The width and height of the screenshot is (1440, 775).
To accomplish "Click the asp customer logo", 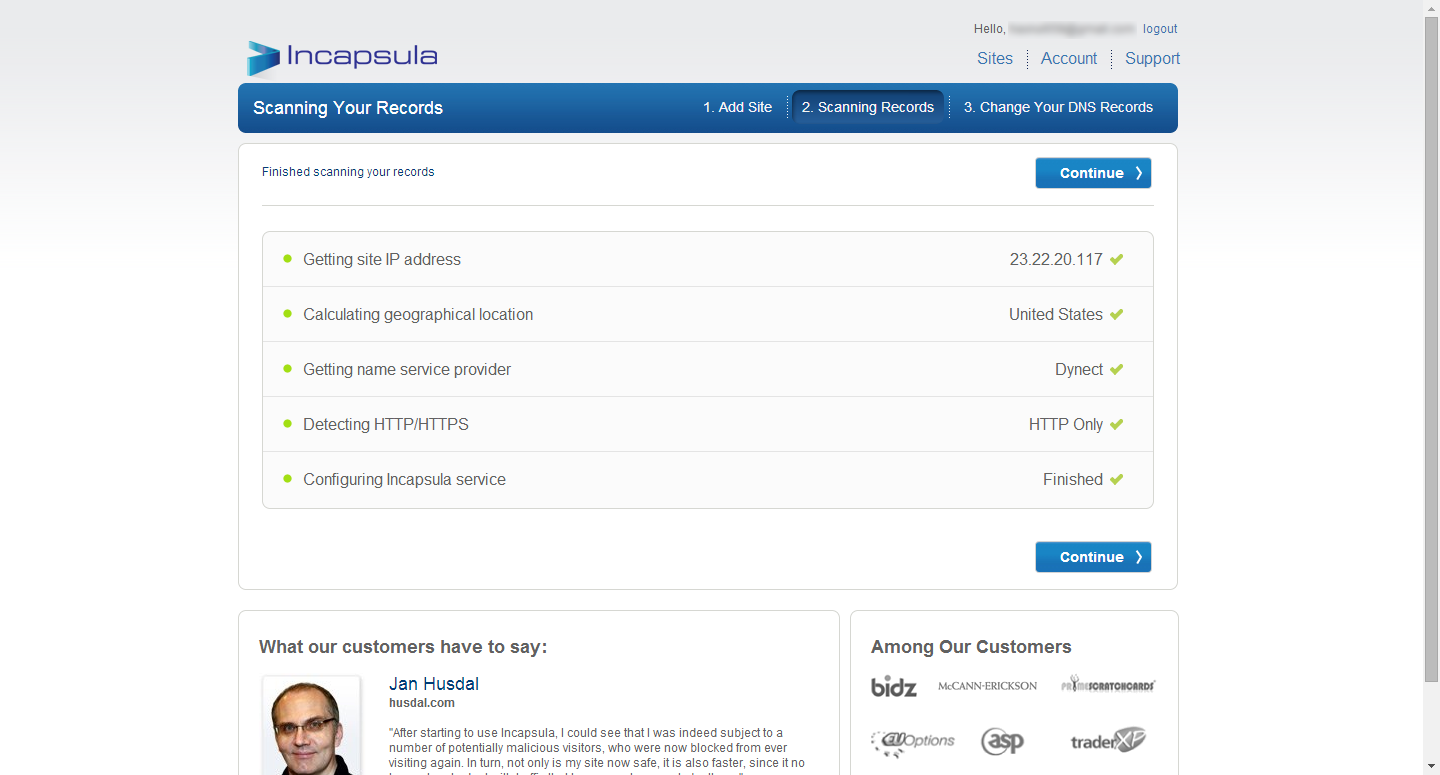I will coord(1001,741).
